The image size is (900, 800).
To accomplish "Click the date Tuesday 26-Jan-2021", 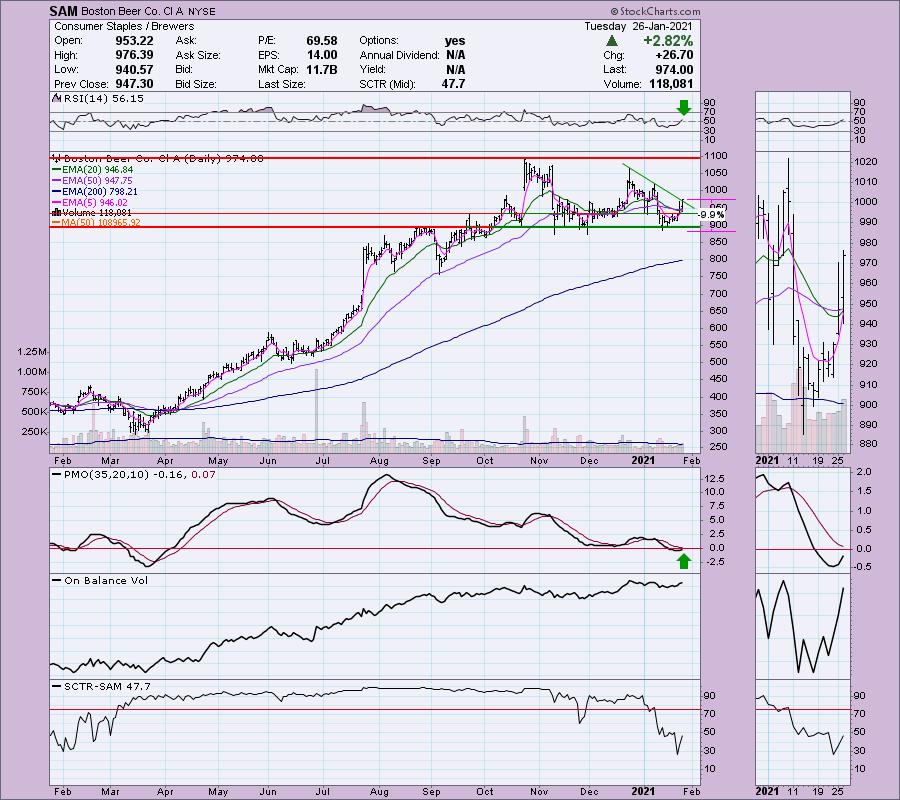I will (638, 26).
